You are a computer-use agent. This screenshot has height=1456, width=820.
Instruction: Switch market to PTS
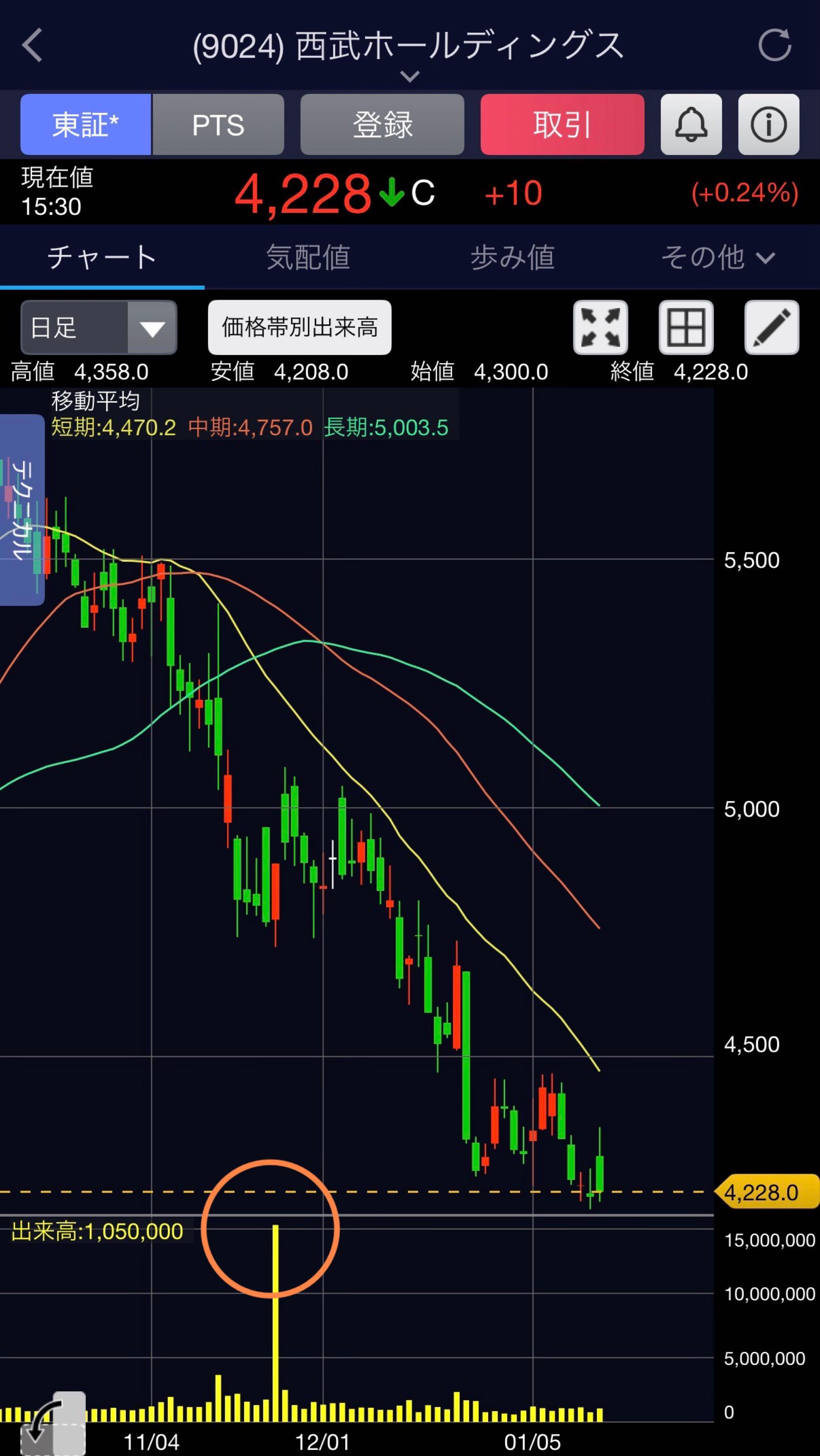[218, 124]
